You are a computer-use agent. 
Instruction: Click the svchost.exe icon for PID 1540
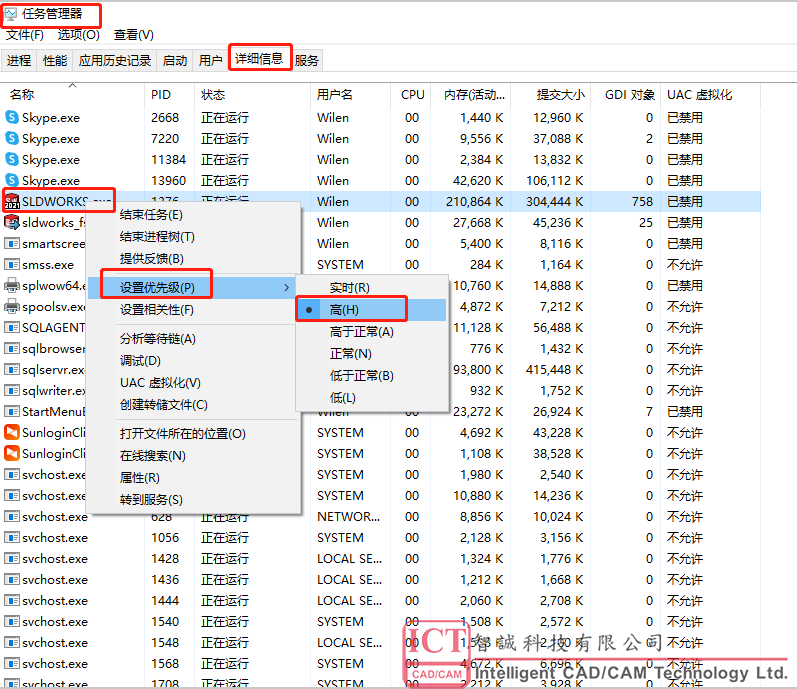[x=12, y=621]
